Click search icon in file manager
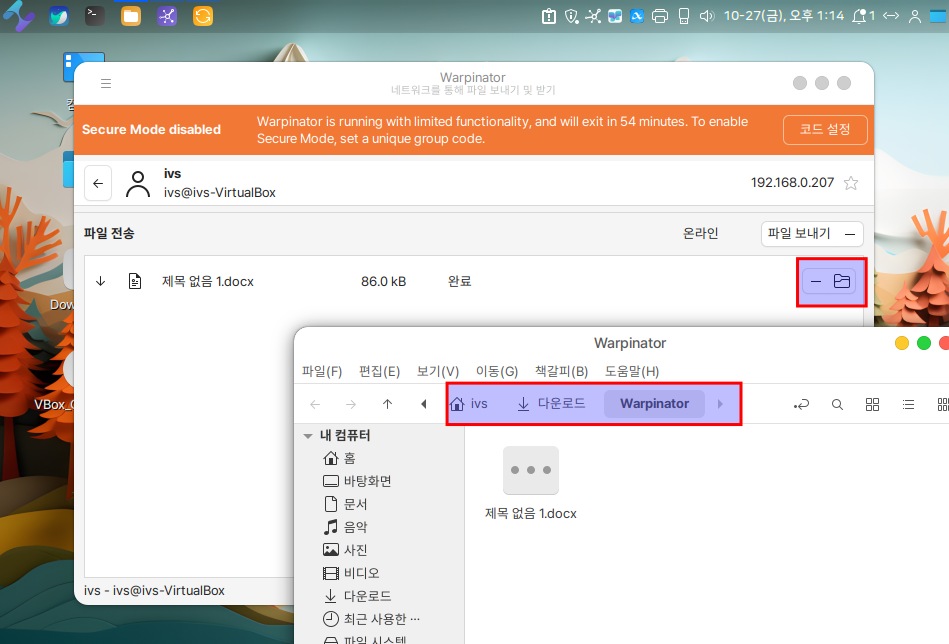This screenshot has width=949, height=644. click(837, 404)
